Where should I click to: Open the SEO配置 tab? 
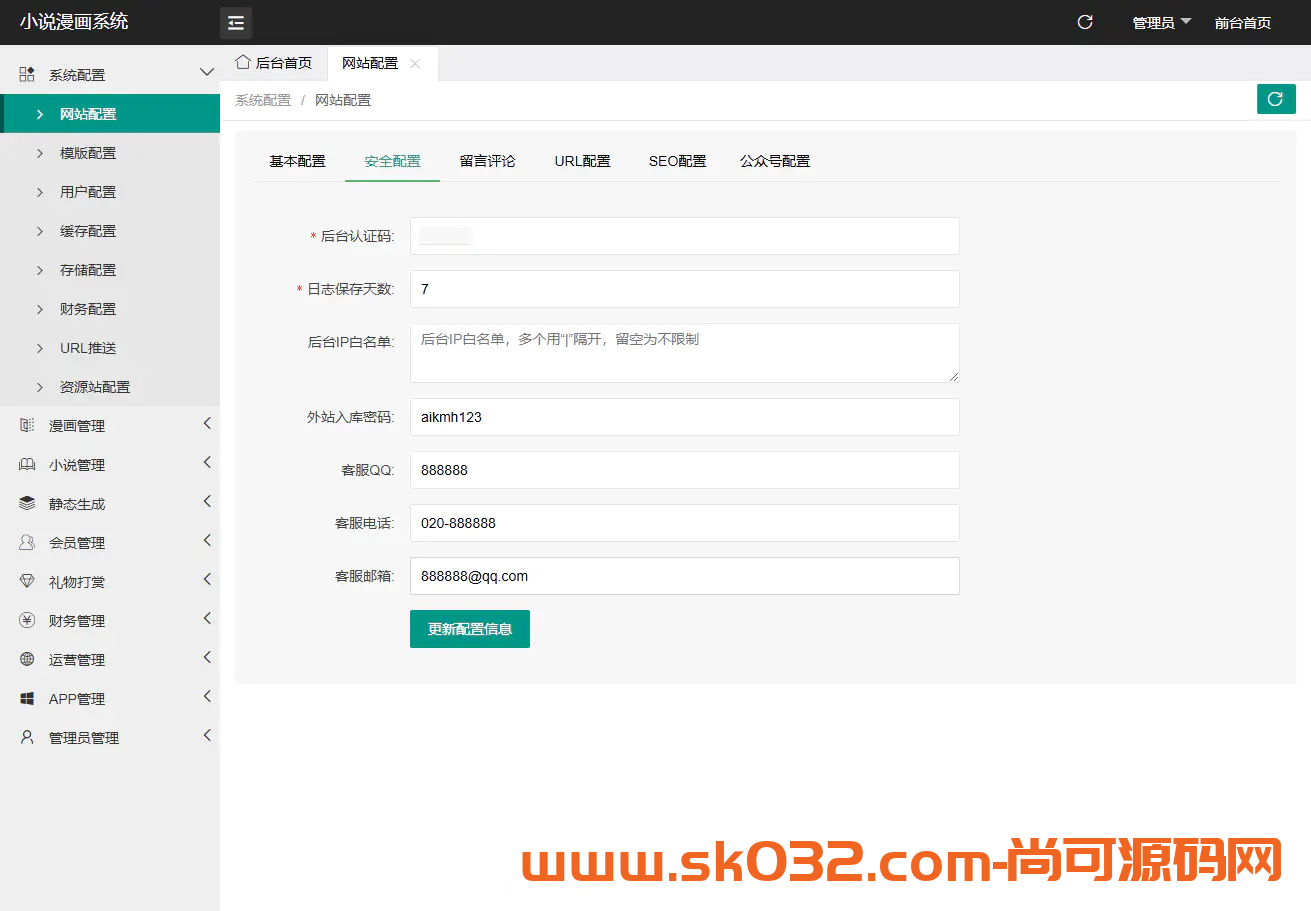click(678, 161)
